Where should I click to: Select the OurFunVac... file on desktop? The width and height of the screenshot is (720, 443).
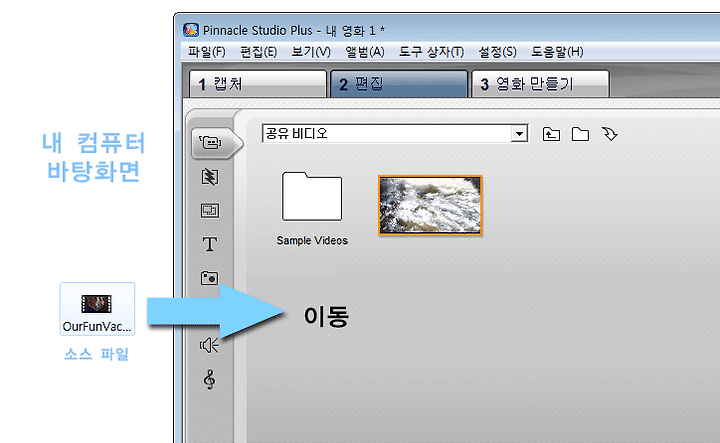tap(97, 308)
